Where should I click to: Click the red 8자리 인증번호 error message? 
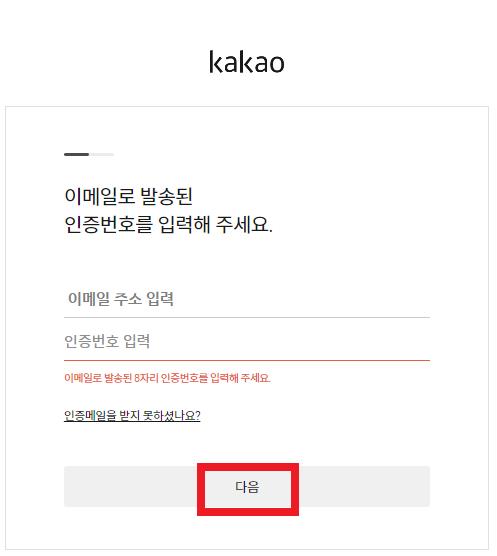pyautogui.click(x=167, y=378)
